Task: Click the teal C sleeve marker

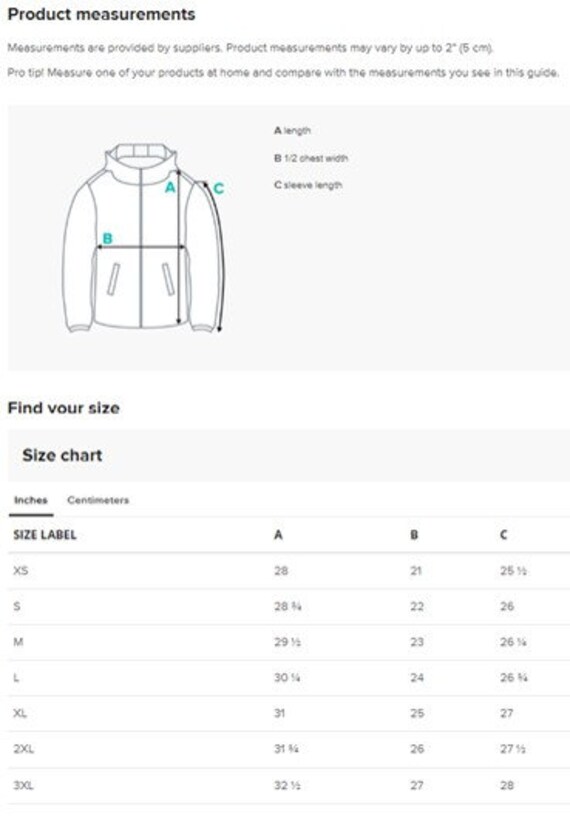Action: [x=219, y=188]
